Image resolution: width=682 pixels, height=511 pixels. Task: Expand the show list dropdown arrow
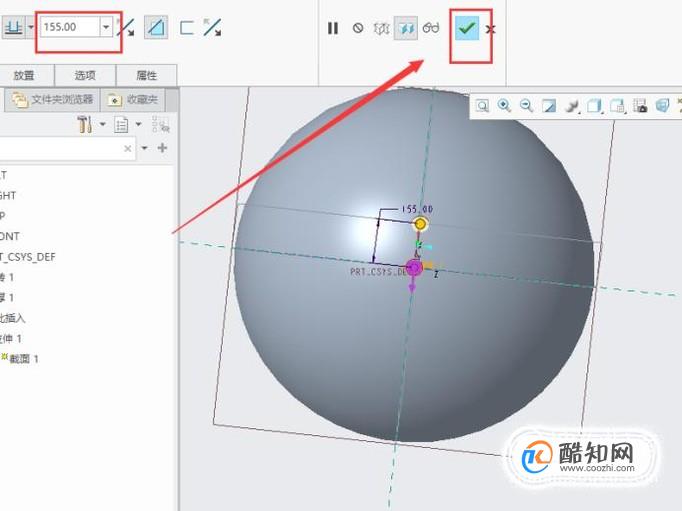(138, 124)
